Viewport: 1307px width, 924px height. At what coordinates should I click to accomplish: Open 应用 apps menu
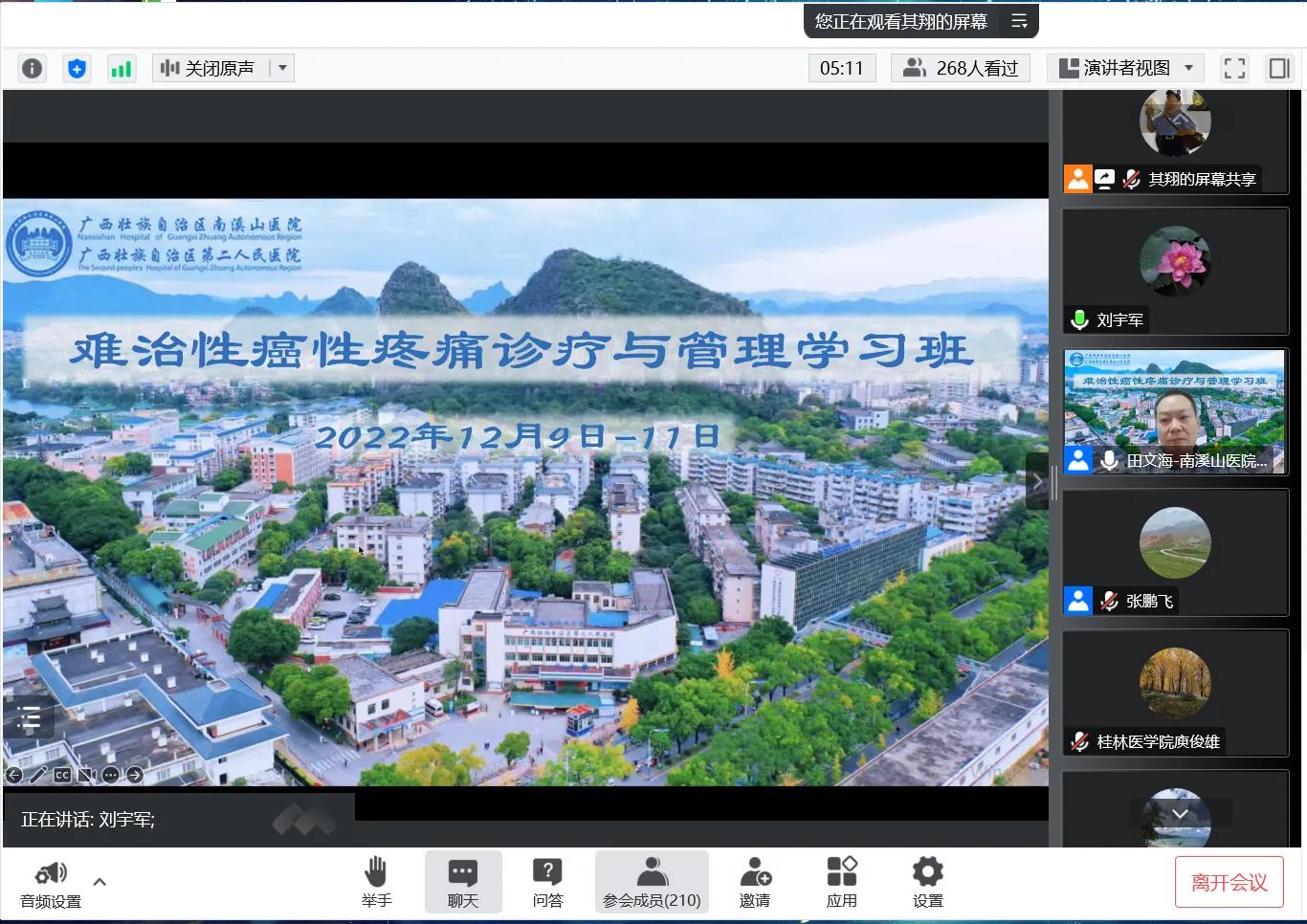(x=842, y=883)
